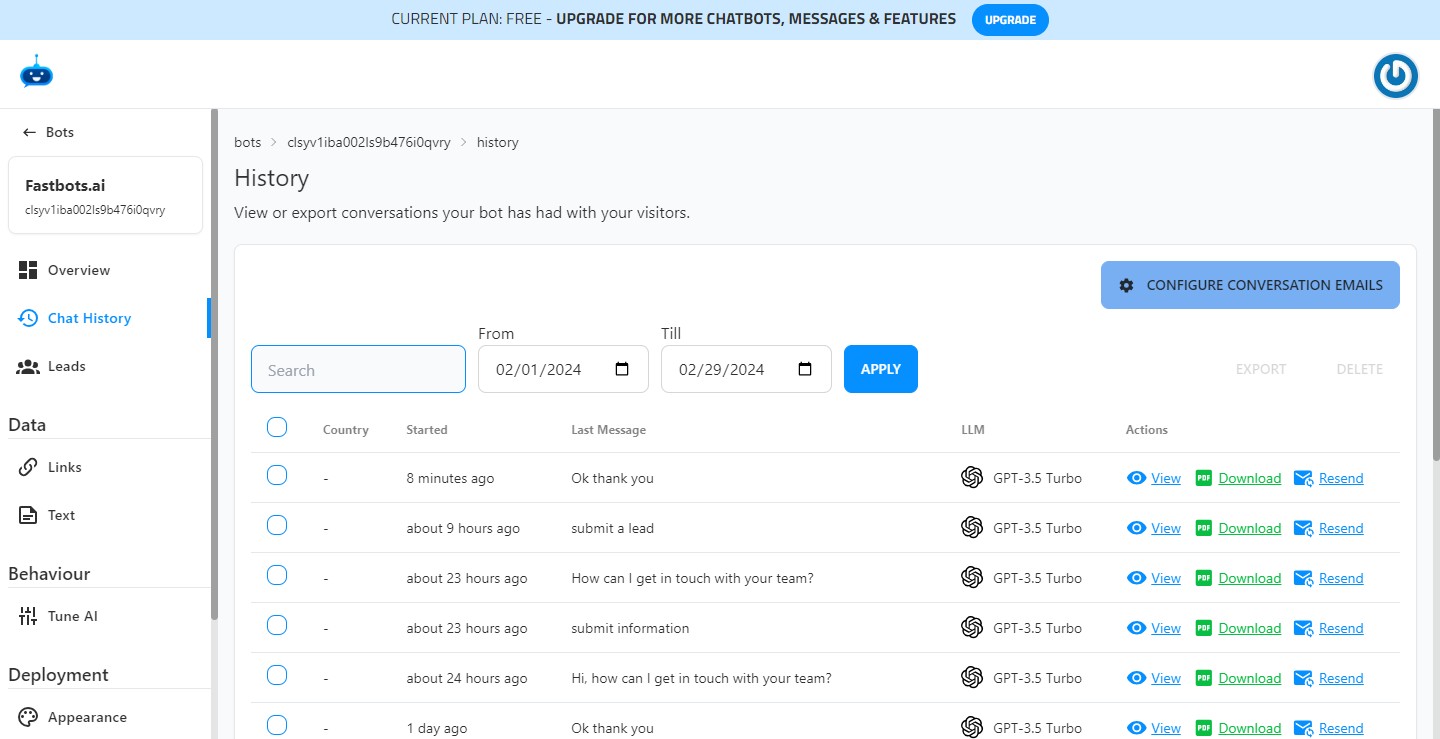This screenshot has height=739, width=1440.
Task: Toggle the select-all conversations checkbox
Action: click(x=277, y=426)
